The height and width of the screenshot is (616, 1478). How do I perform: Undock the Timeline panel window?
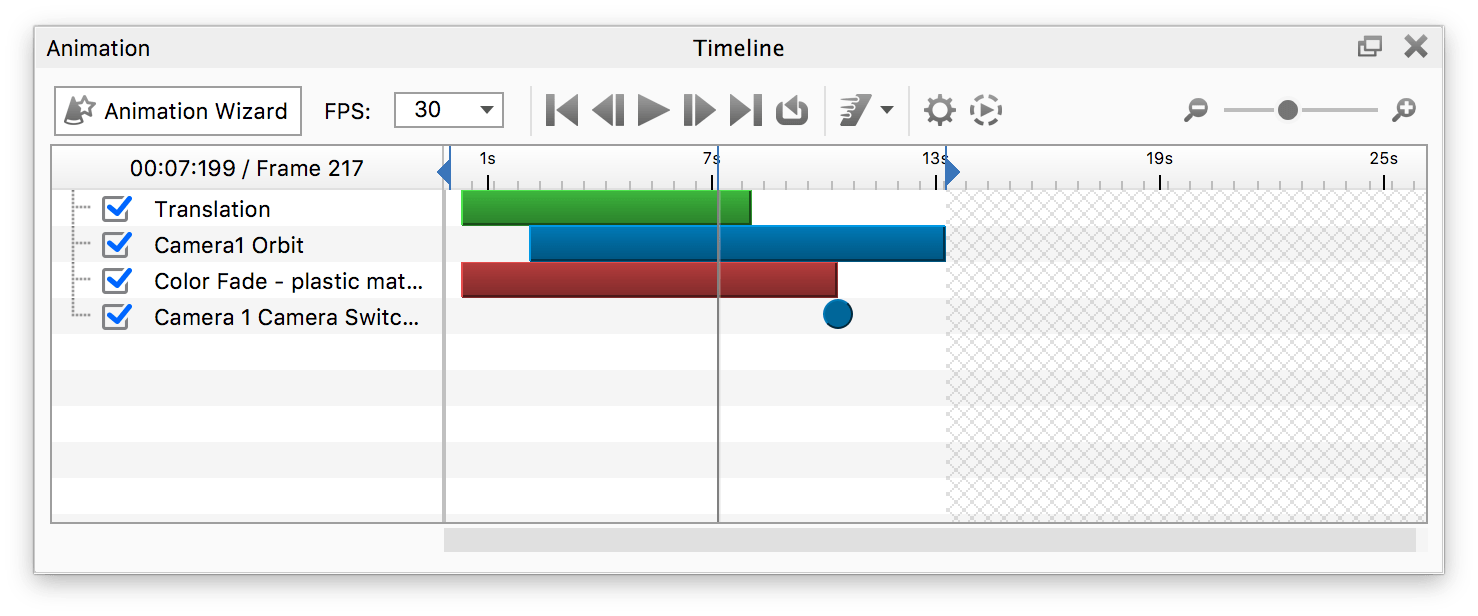(1369, 47)
